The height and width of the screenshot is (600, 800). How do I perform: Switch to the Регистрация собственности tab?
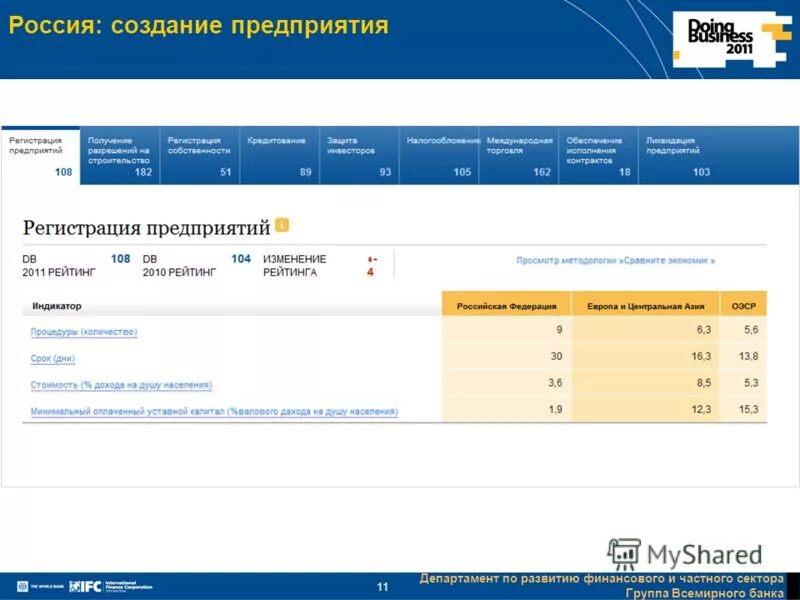[199, 156]
